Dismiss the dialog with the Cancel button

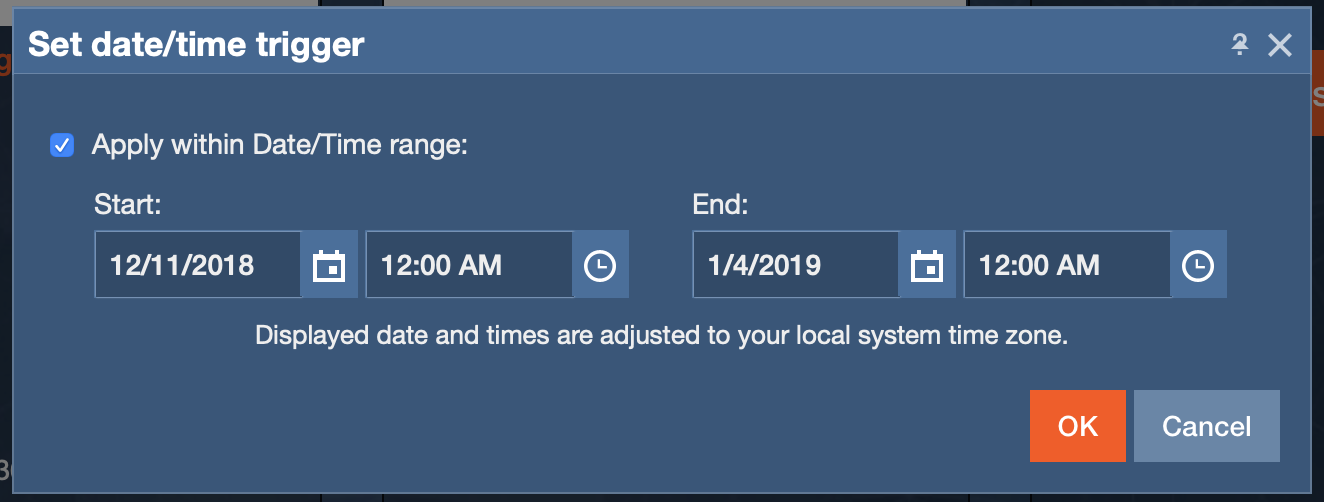(x=1206, y=426)
